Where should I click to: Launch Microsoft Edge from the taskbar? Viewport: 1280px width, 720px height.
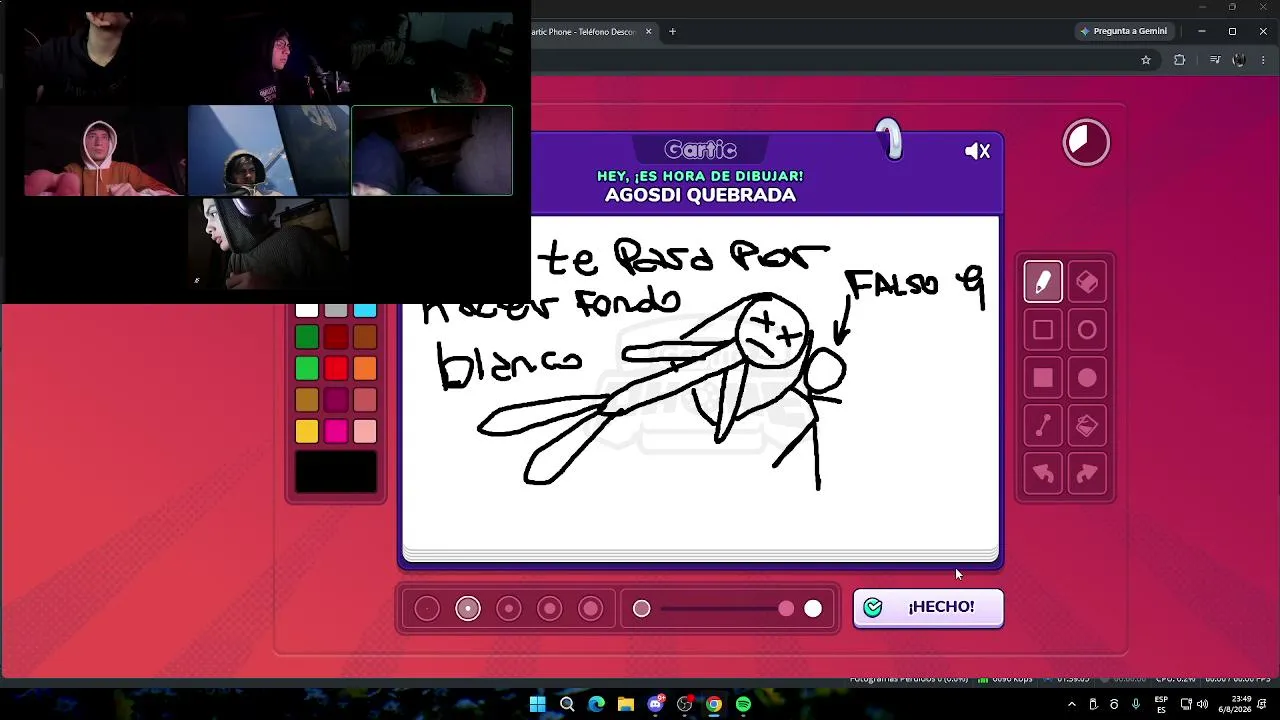click(x=596, y=704)
